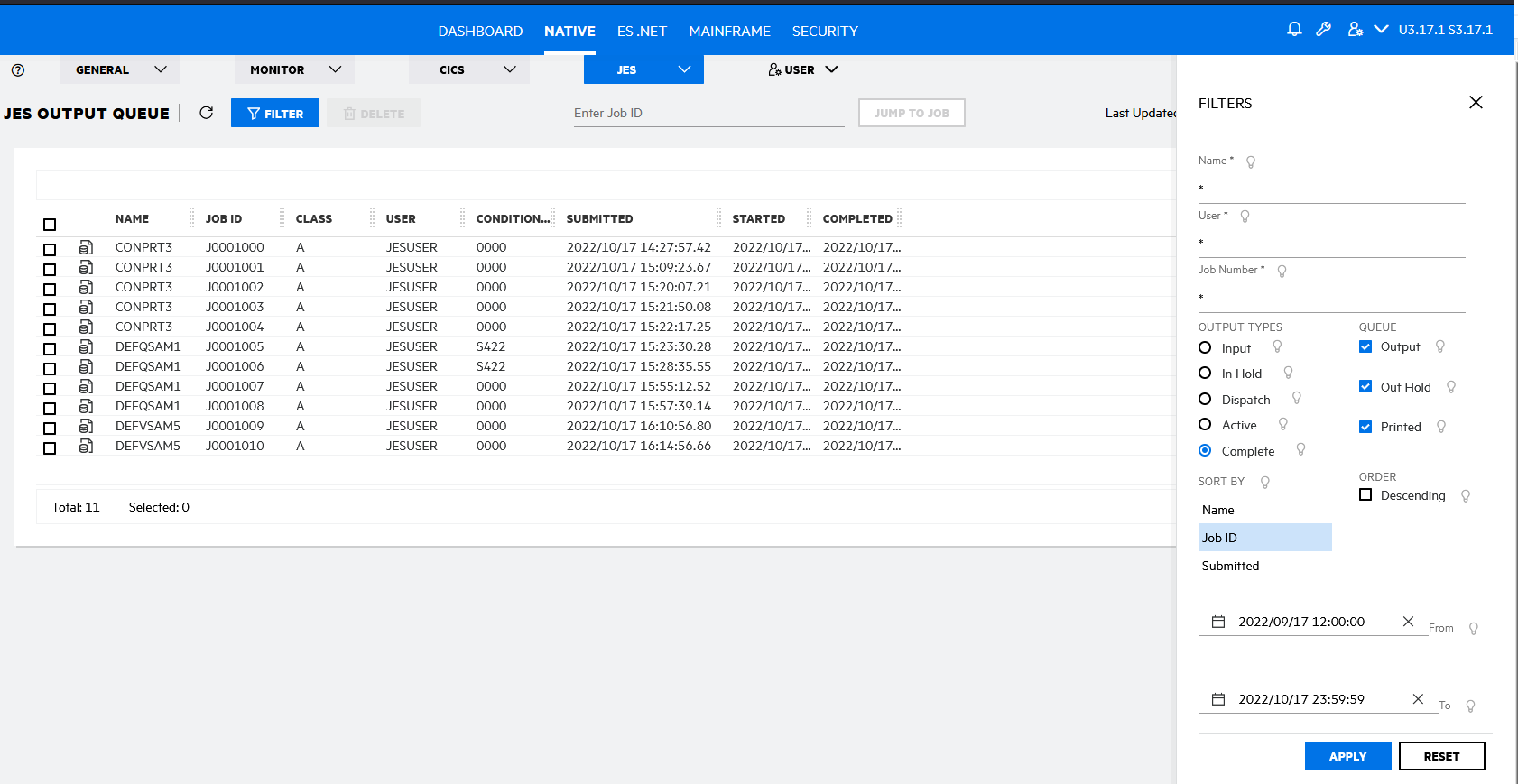
Task: Select the Input output type radio
Action: [1205, 347]
